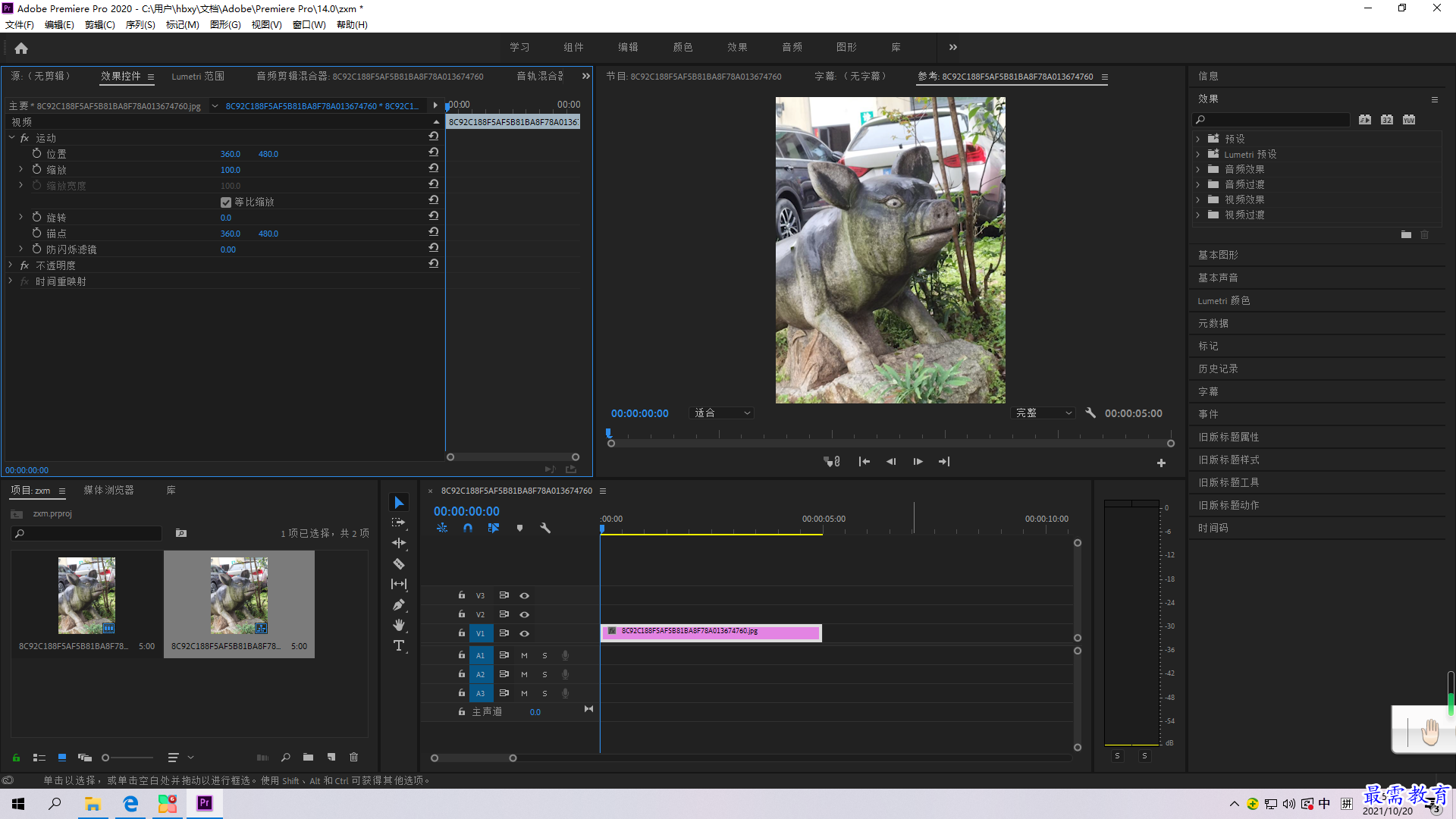
Task: Select the Track Select Forward tool
Action: tap(399, 523)
